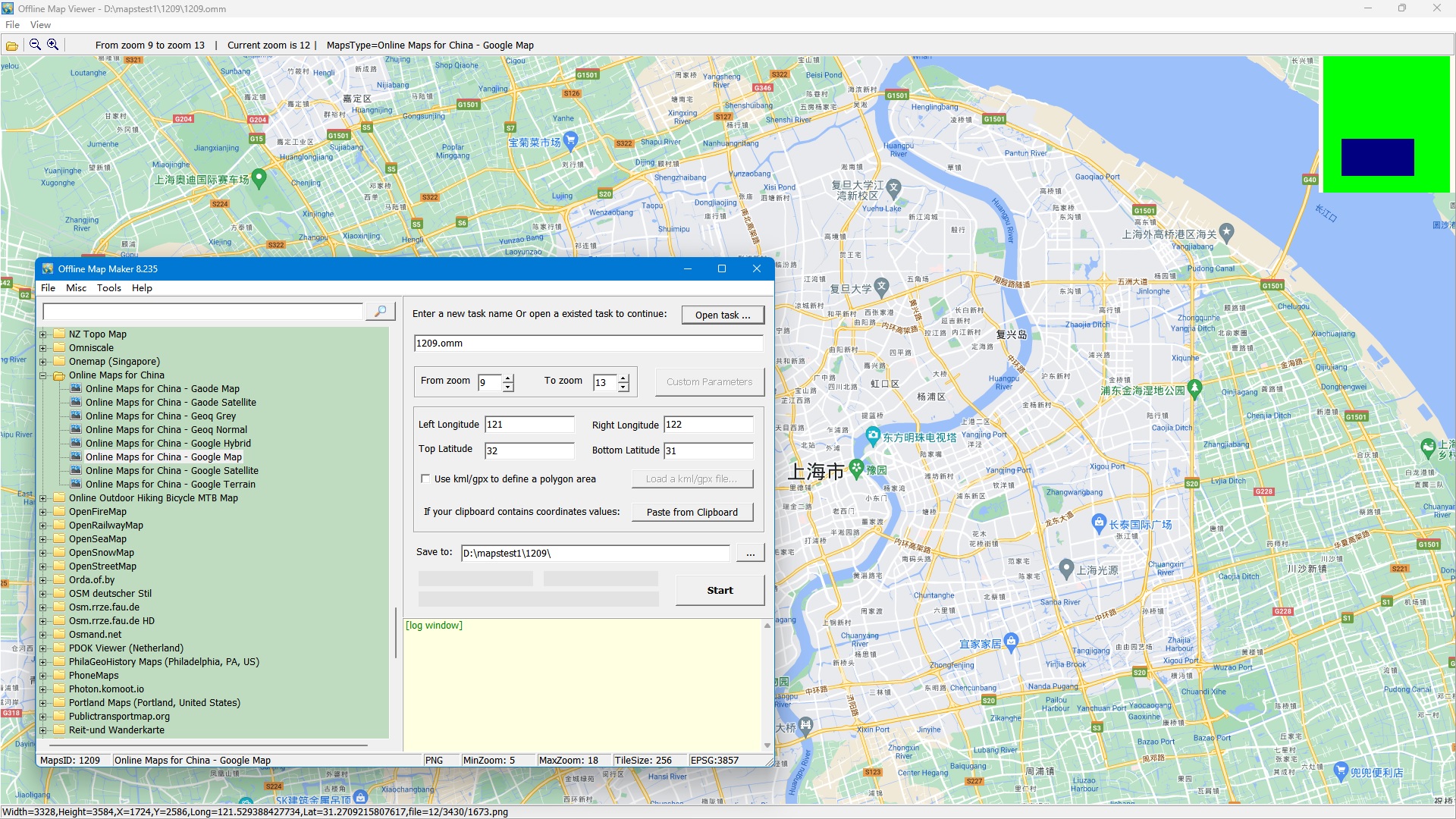
Task: Click the OpenSnowMap folder icon
Action: pos(59,552)
